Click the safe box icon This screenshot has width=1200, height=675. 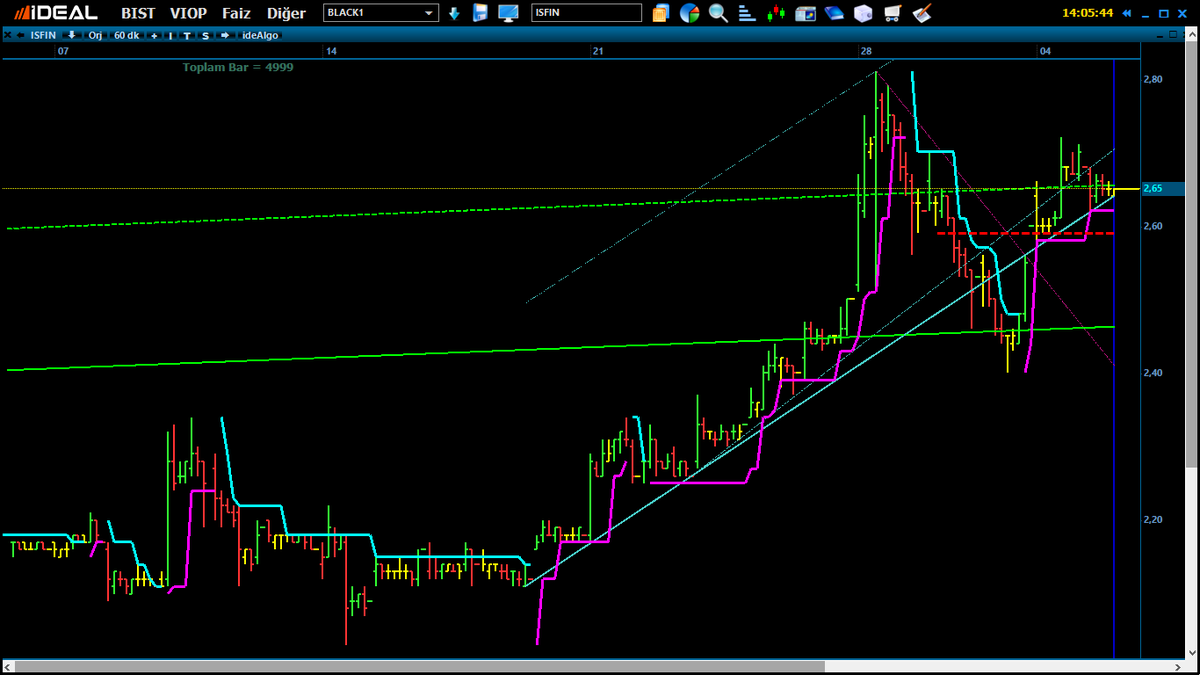864,13
